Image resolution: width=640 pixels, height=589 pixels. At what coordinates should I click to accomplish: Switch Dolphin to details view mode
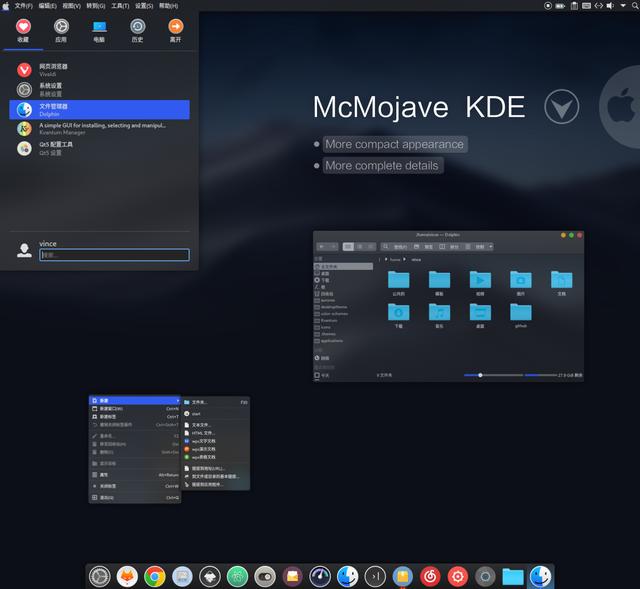(371, 247)
